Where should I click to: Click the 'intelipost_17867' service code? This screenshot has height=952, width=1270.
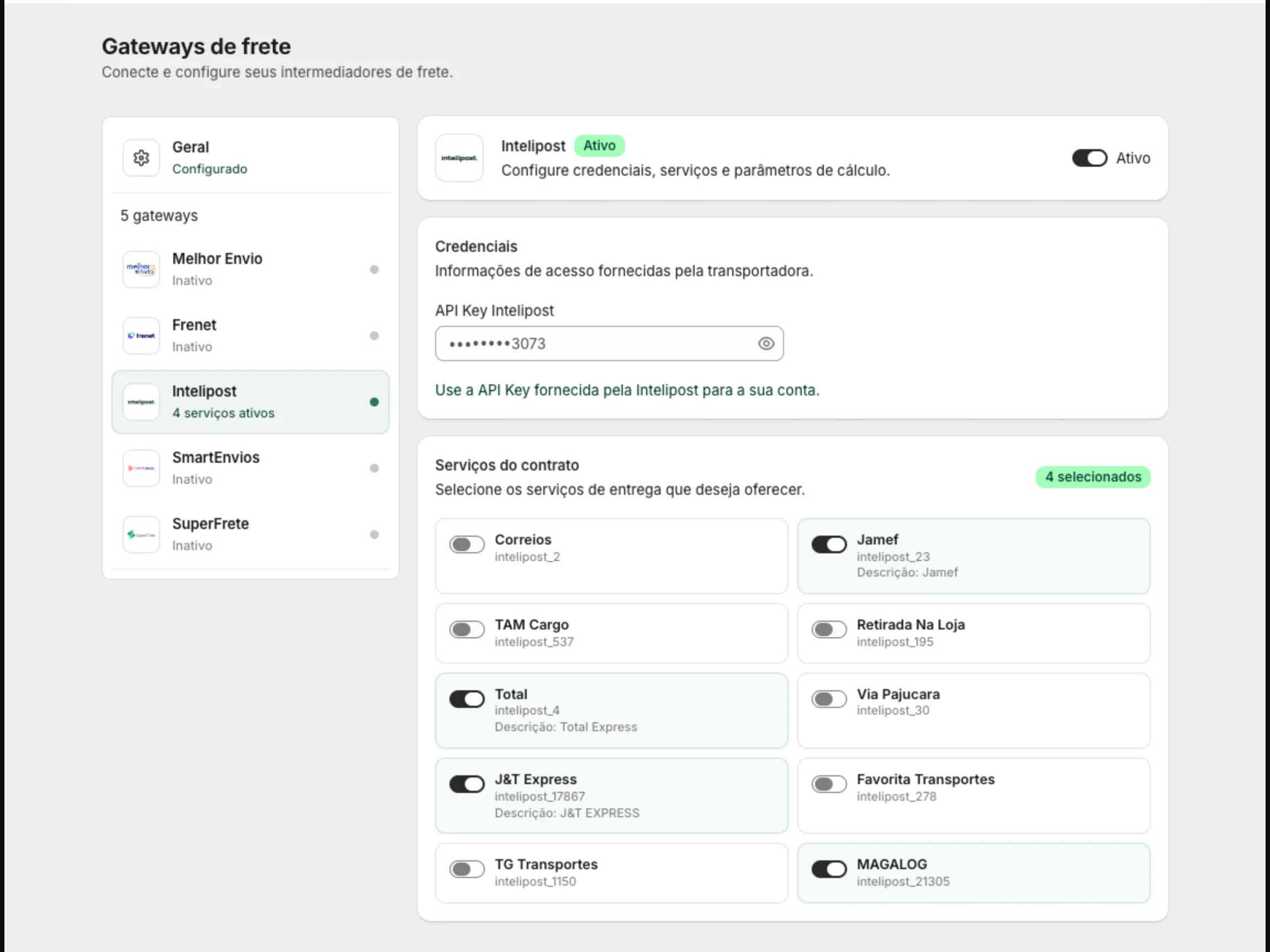[539, 796]
